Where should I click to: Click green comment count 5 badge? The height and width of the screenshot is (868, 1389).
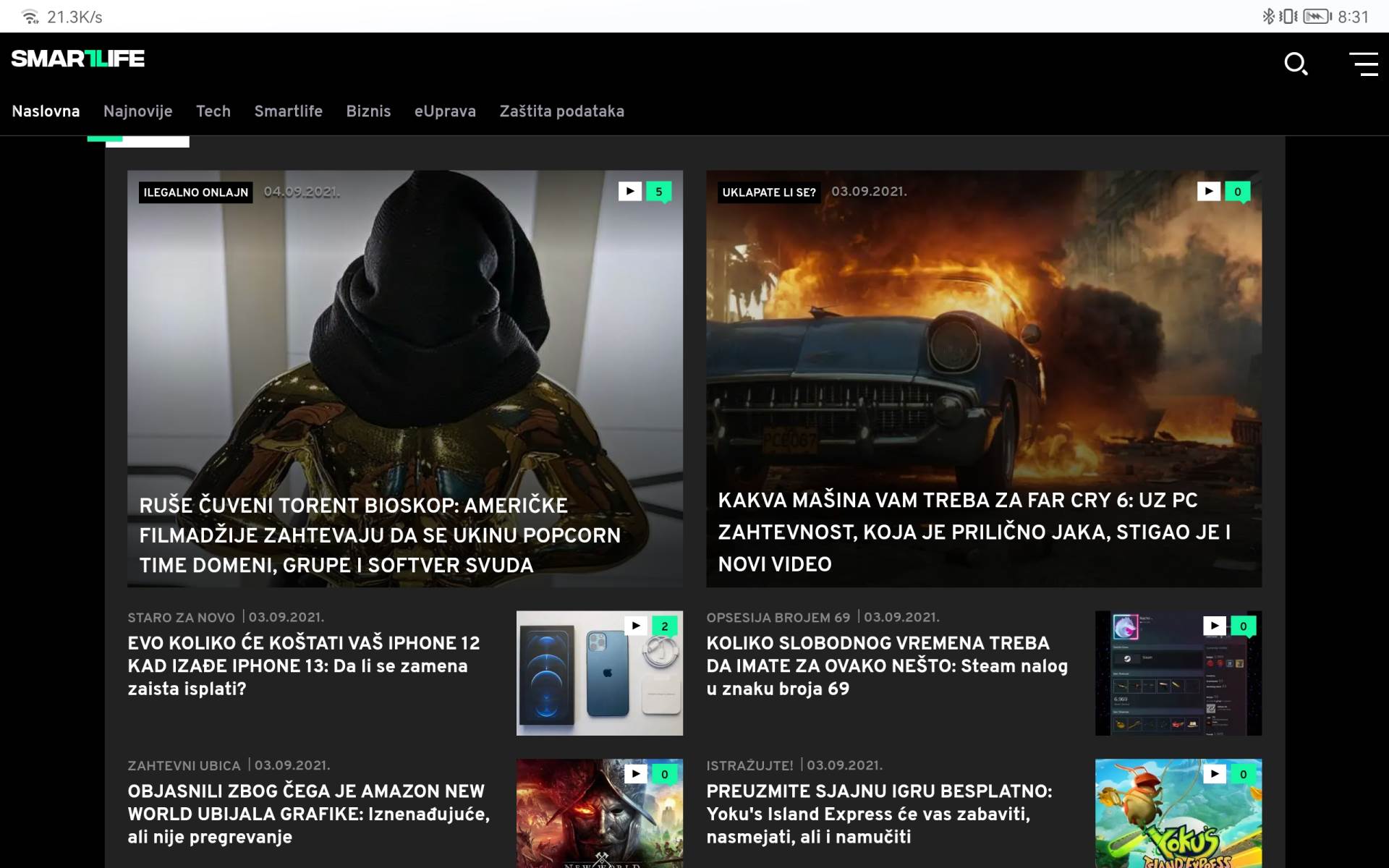tap(658, 192)
